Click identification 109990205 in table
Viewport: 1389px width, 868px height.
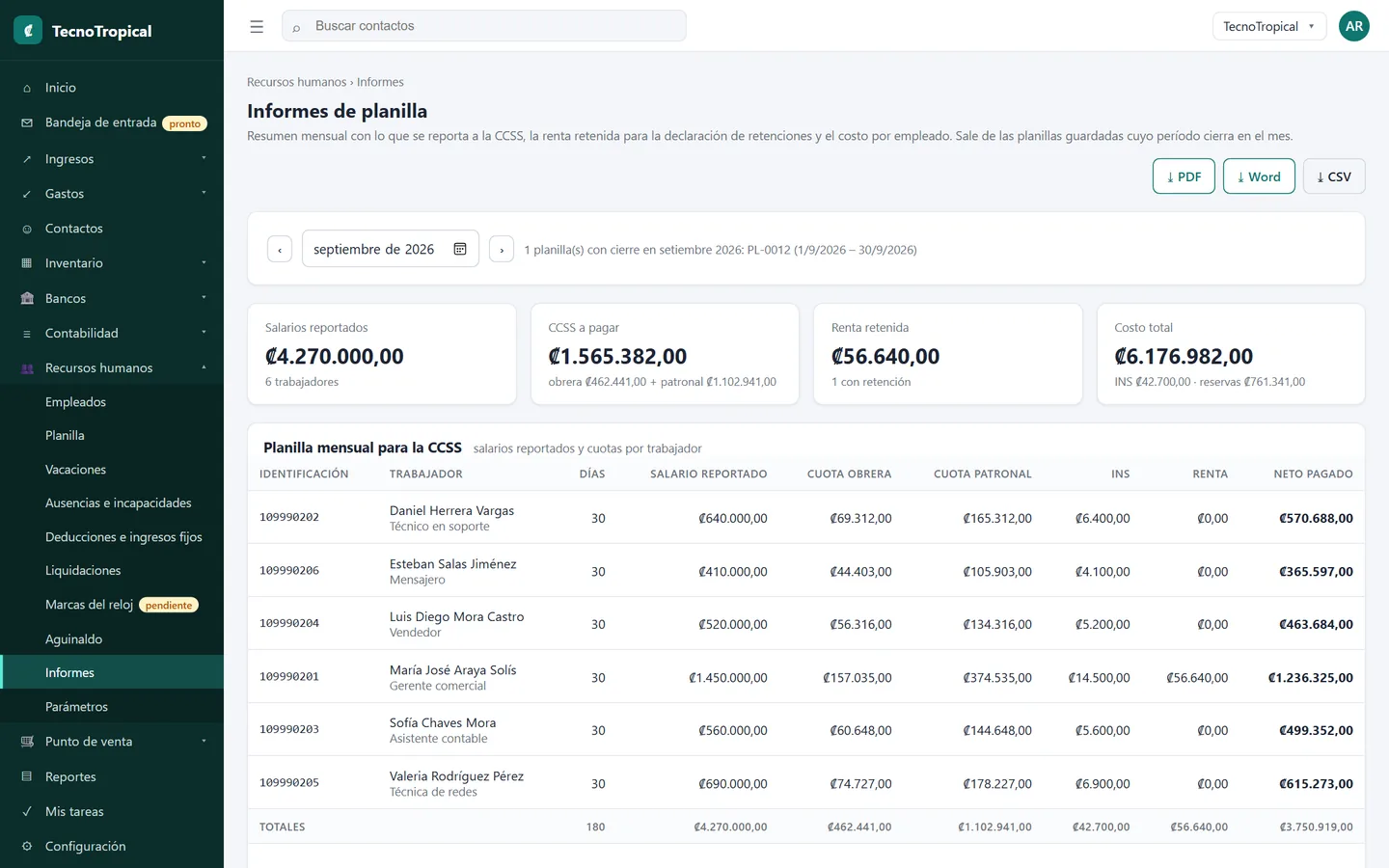(289, 782)
